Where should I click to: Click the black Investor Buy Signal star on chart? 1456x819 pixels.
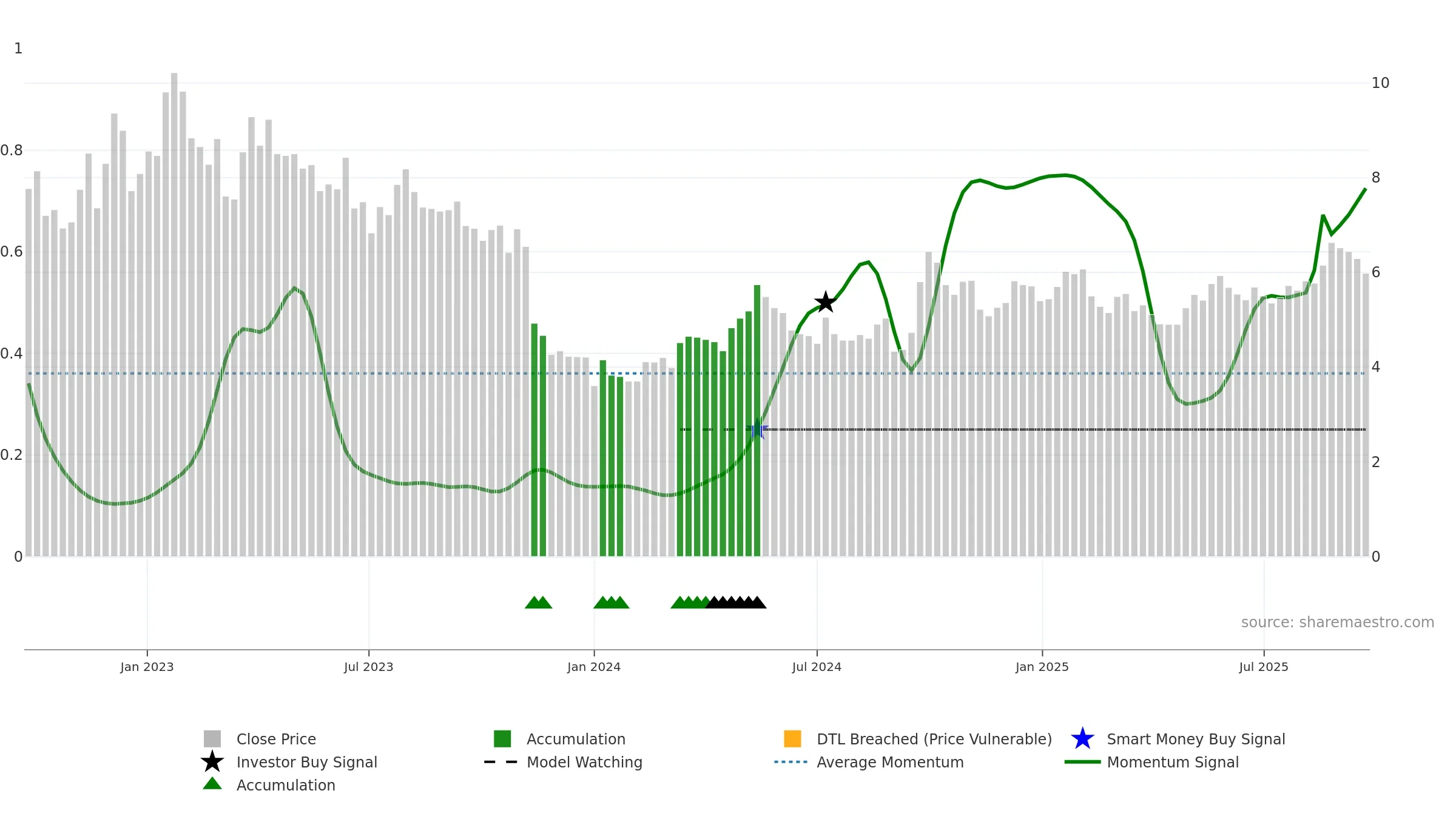825,302
